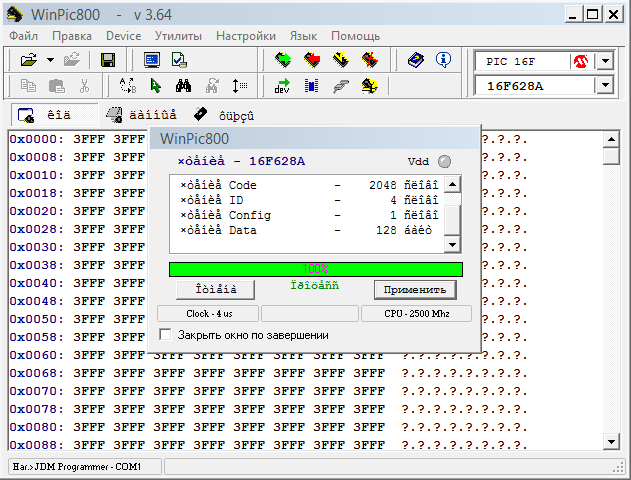Click the blue chip test icon
The width and height of the screenshot is (631, 480).
(311, 86)
